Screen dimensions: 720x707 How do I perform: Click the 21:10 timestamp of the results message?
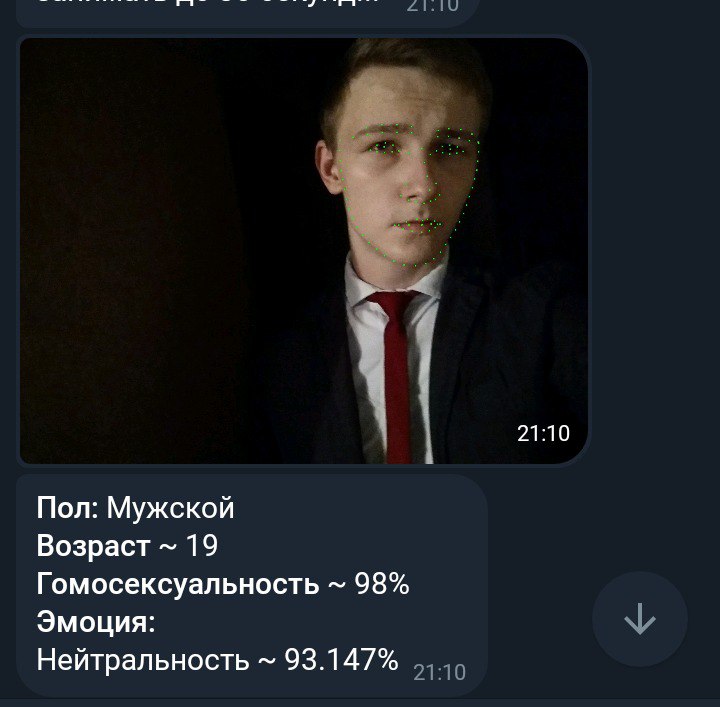439,673
